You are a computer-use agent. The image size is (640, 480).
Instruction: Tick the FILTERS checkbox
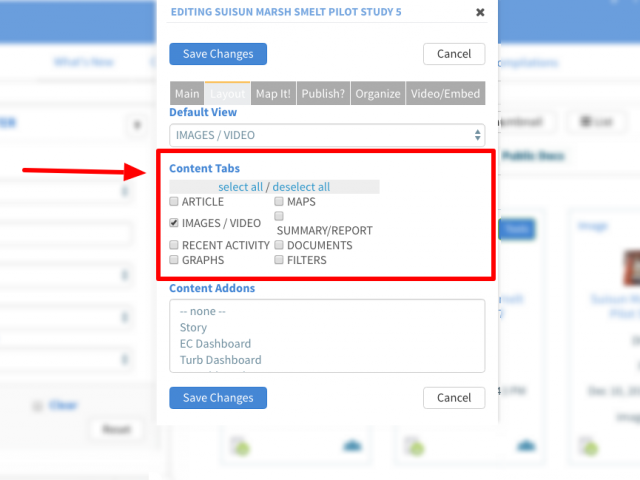point(279,260)
